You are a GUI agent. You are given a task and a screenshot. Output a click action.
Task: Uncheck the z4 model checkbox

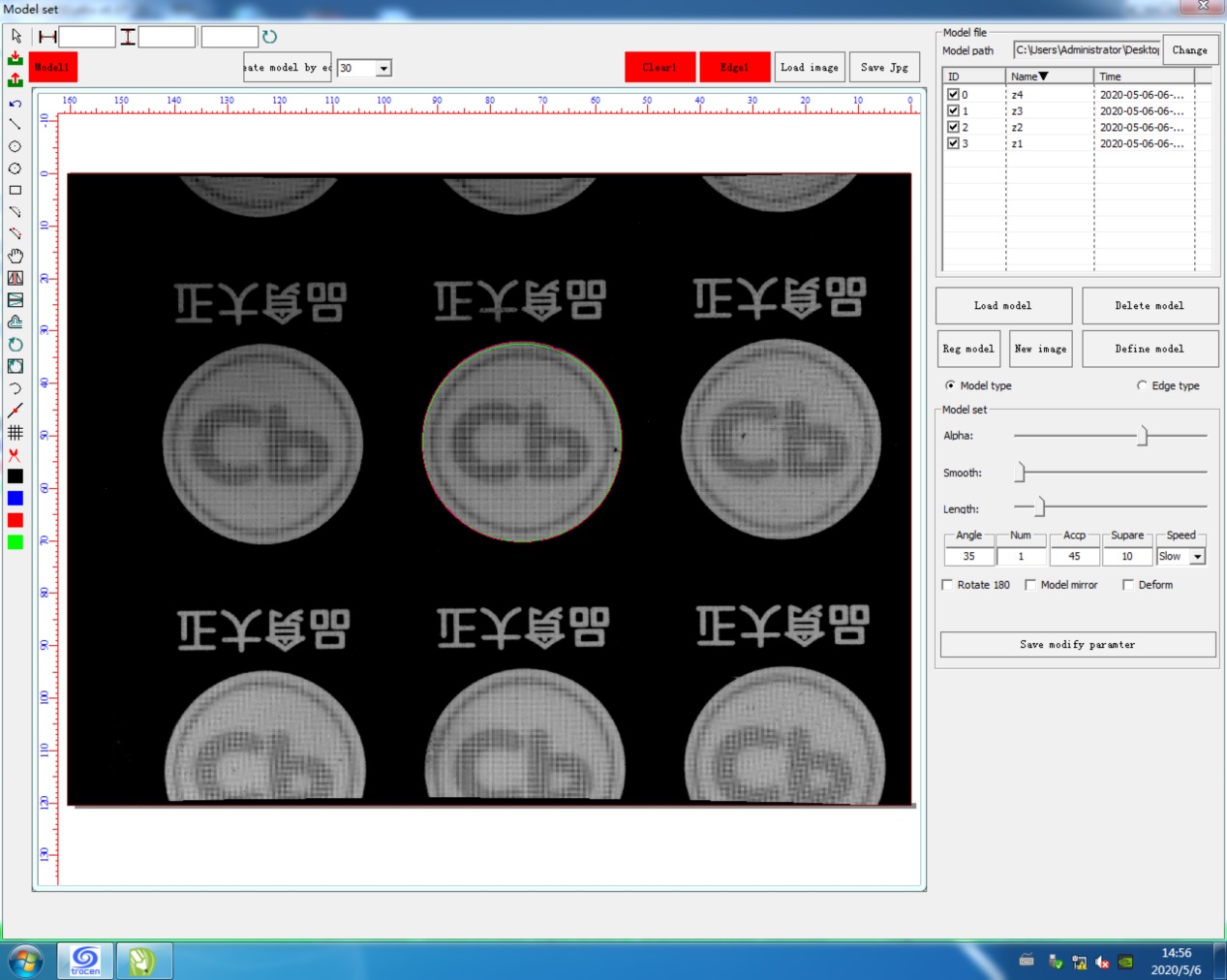[x=953, y=95]
